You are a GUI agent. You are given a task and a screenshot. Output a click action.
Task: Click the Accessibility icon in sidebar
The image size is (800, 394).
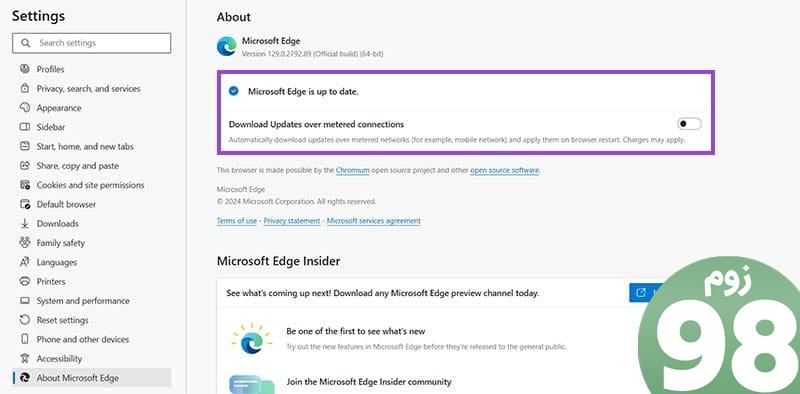[x=24, y=359]
